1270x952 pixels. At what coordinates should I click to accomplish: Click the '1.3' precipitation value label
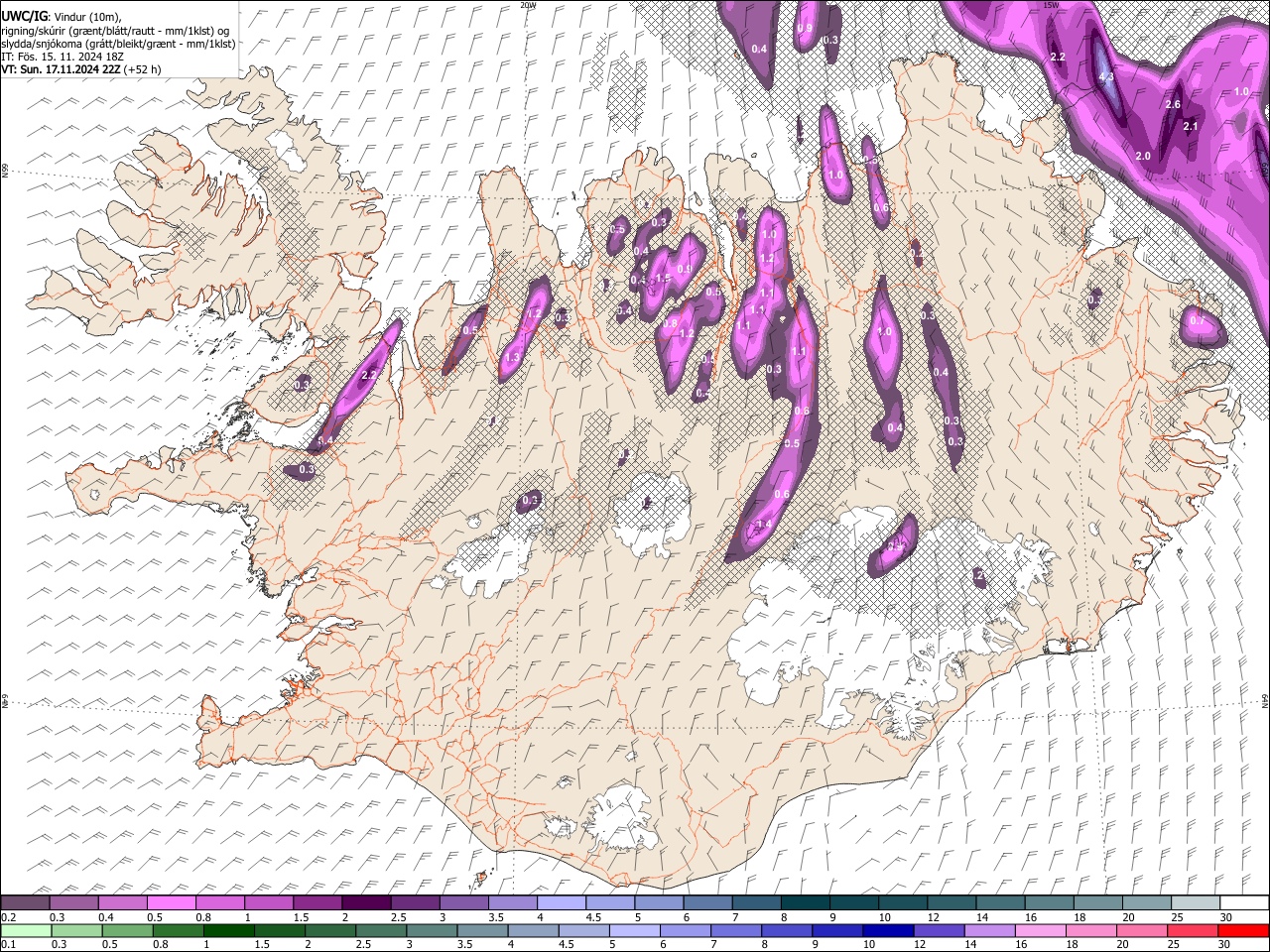click(512, 358)
